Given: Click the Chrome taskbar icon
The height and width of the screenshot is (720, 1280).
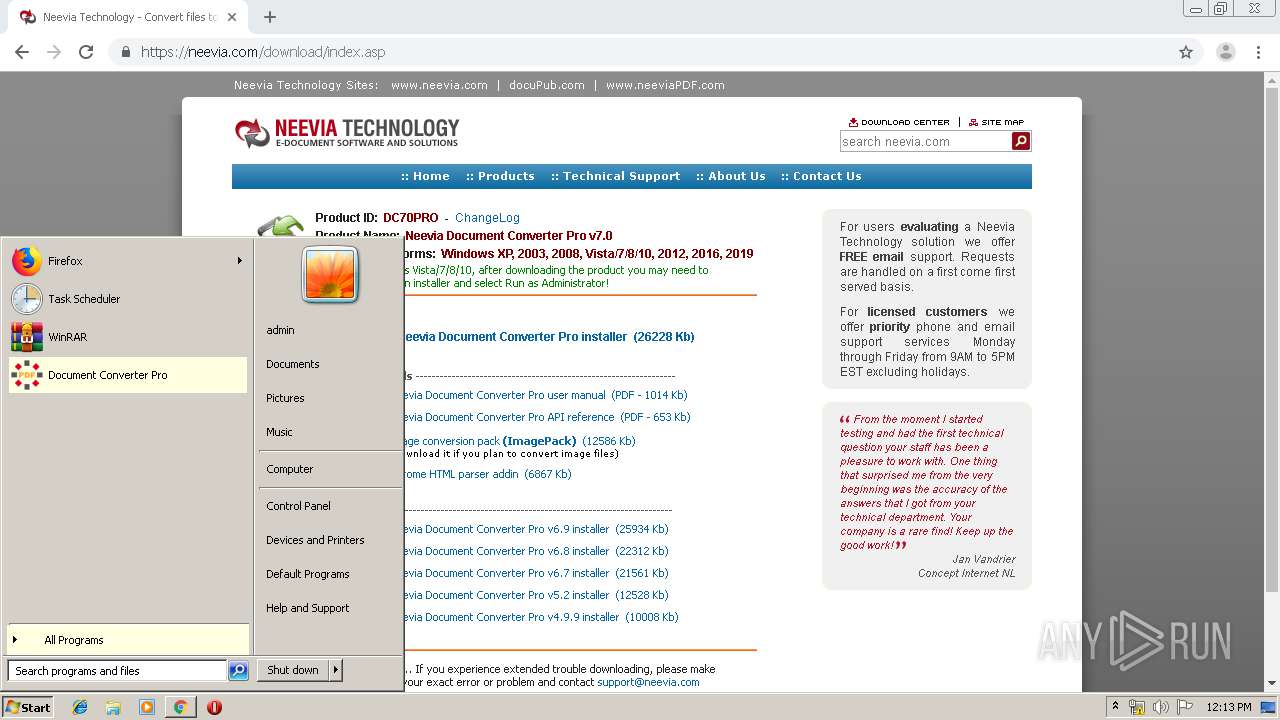Looking at the screenshot, I should [180, 707].
